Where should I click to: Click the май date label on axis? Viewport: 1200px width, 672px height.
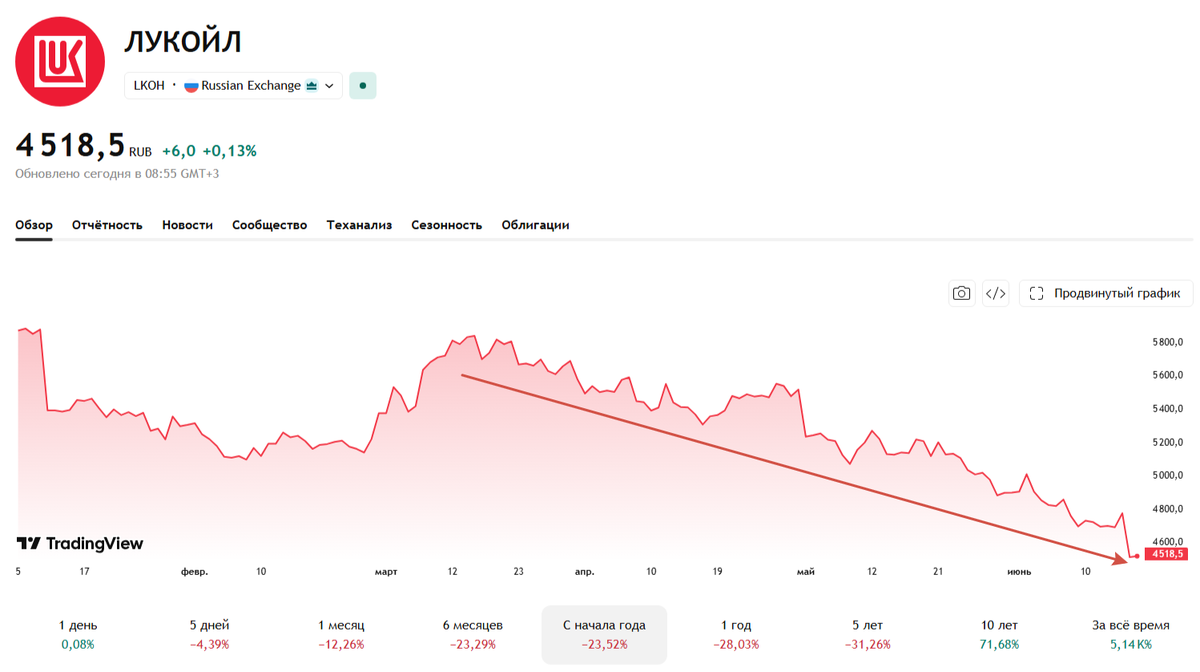pos(805,572)
